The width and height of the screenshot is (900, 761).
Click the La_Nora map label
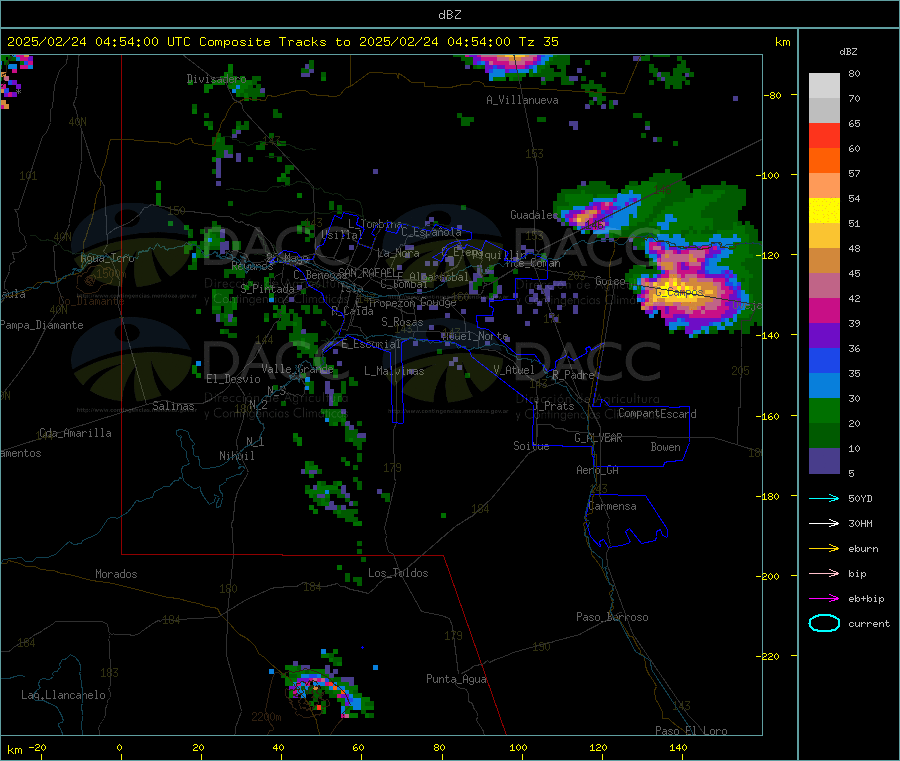click(398, 253)
